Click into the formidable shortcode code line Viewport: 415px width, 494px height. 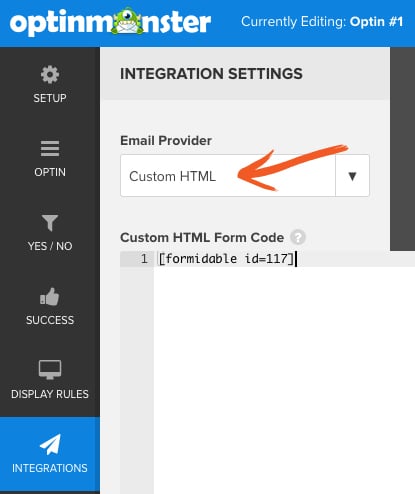(x=226, y=259)
